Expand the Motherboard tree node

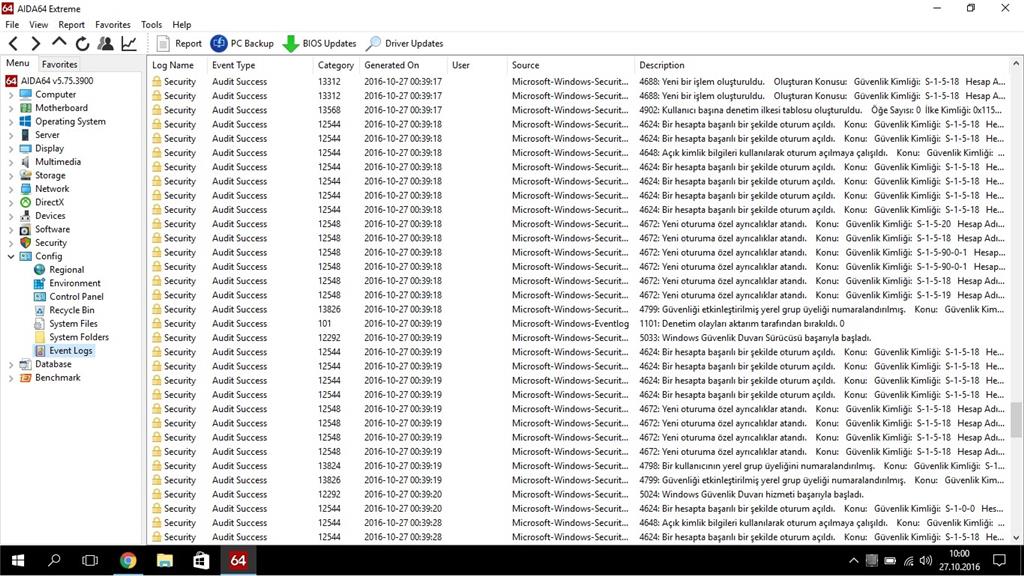(x=10, y=108)
